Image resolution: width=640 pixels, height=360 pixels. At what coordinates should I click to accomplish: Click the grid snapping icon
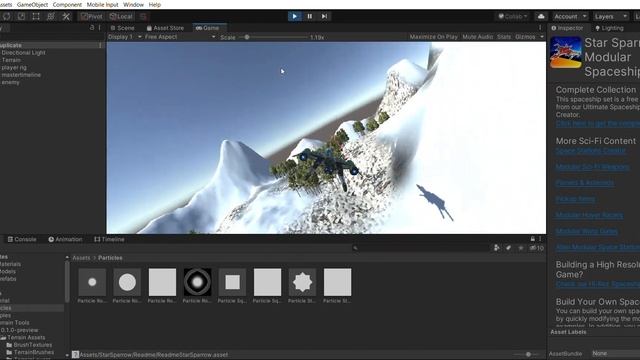click(143, 16)
